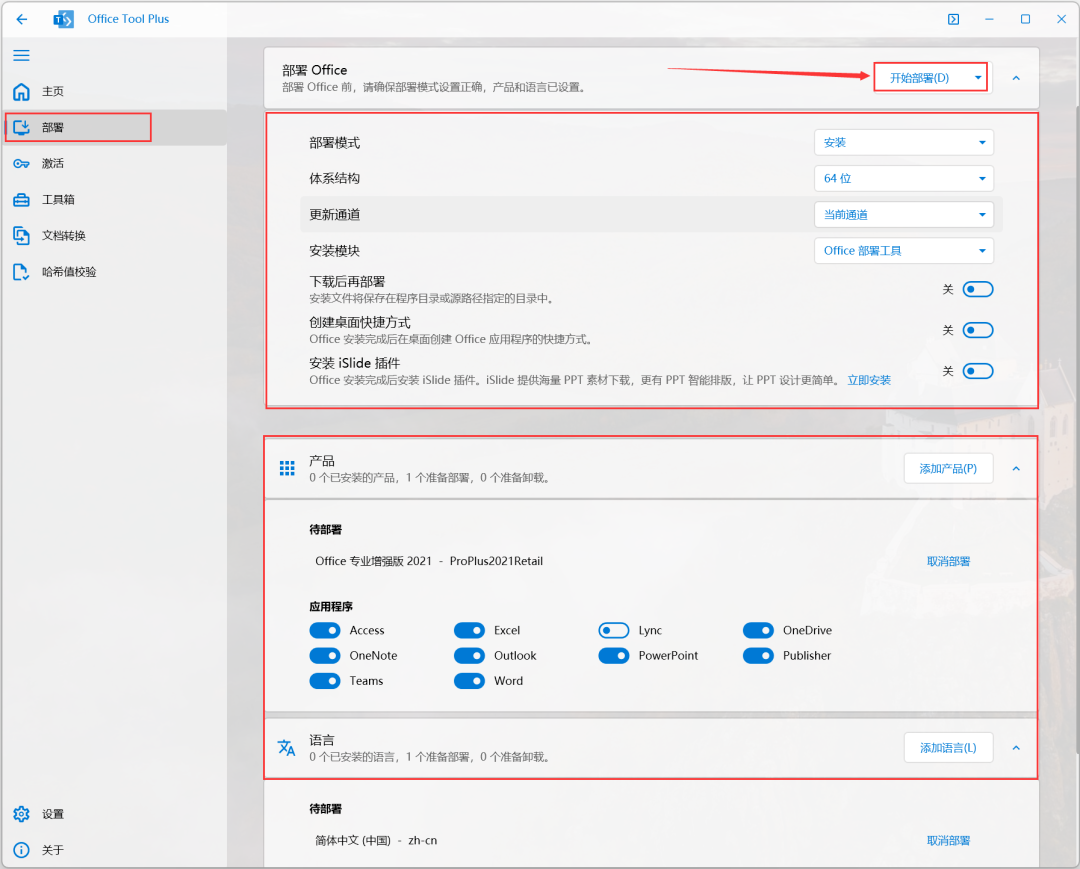
Task: Open the 部署模式 dropdown showing 安装
Action: coord(904,143)
